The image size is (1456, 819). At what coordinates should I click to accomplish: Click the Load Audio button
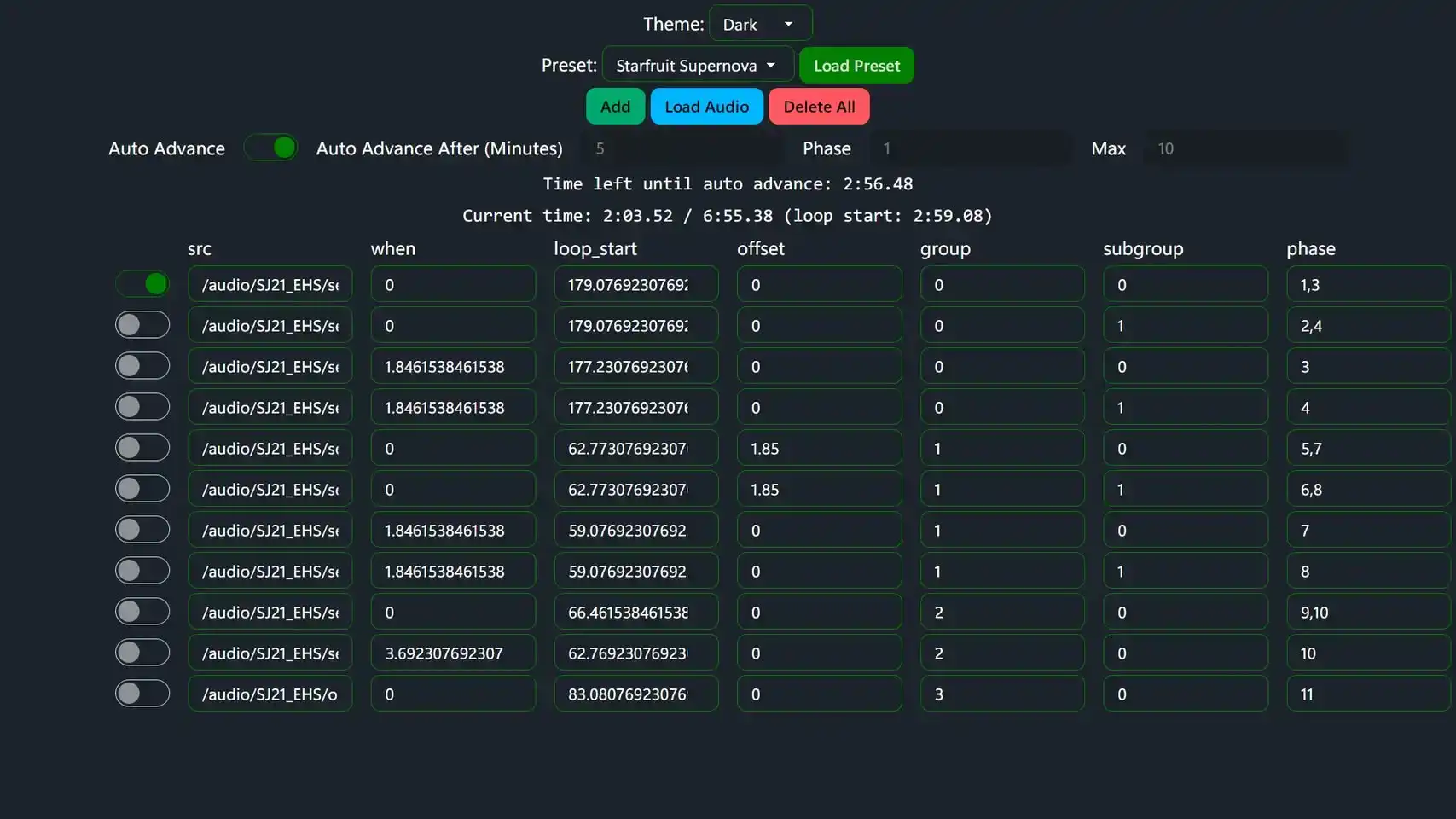pyautogui.click(x=706, y=107)
